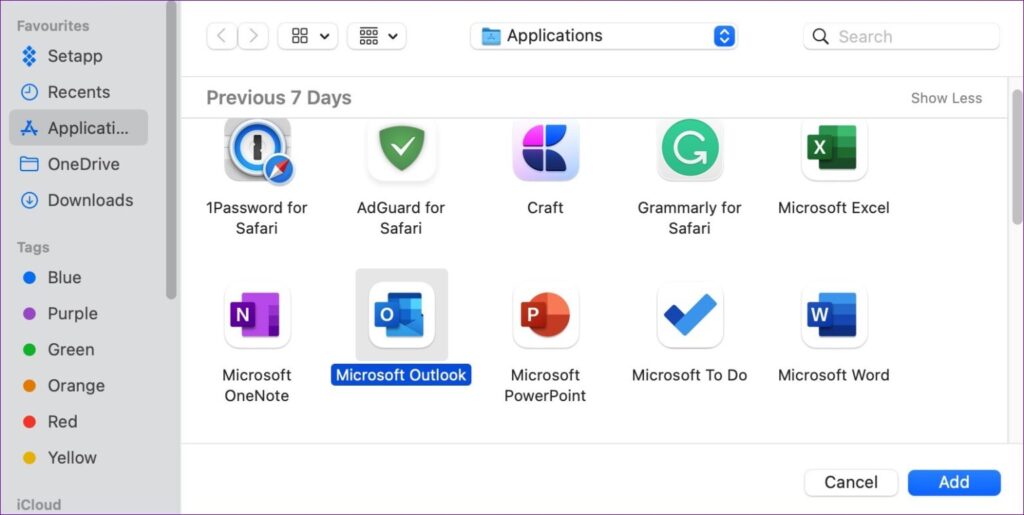Collapse section with Show Less

945,98
